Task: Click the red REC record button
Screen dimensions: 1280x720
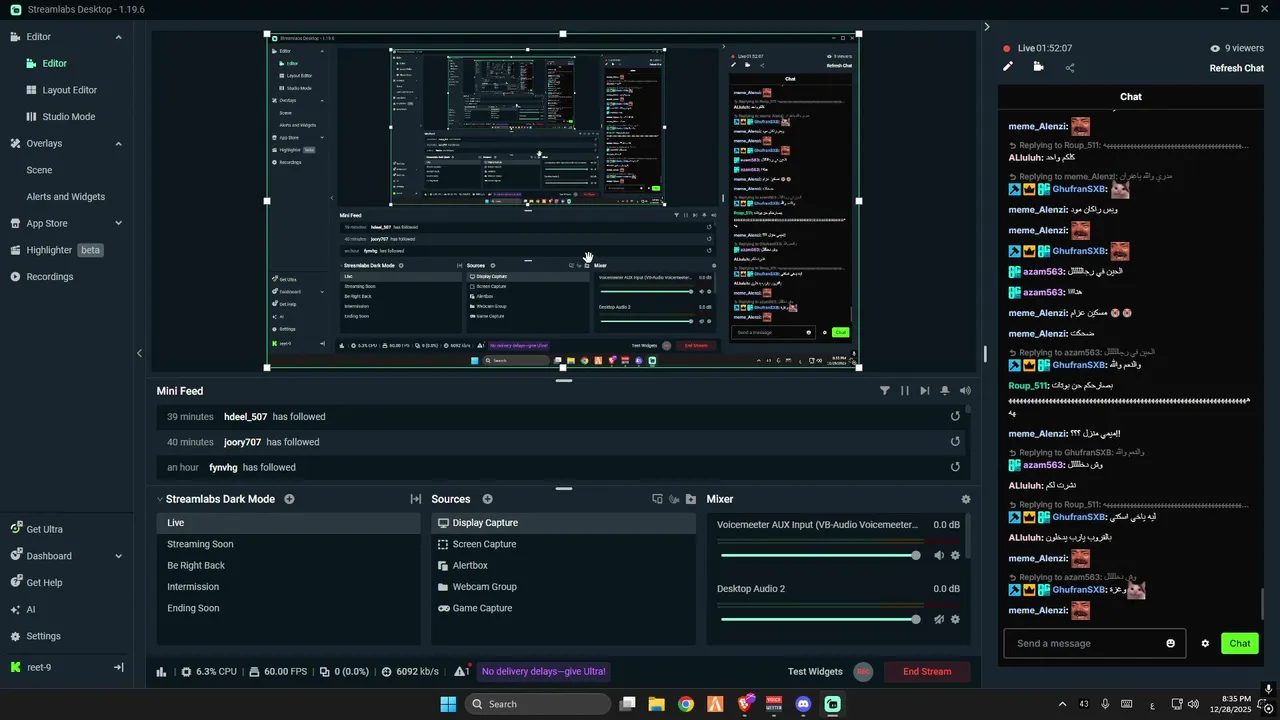Action: point(863,672)
